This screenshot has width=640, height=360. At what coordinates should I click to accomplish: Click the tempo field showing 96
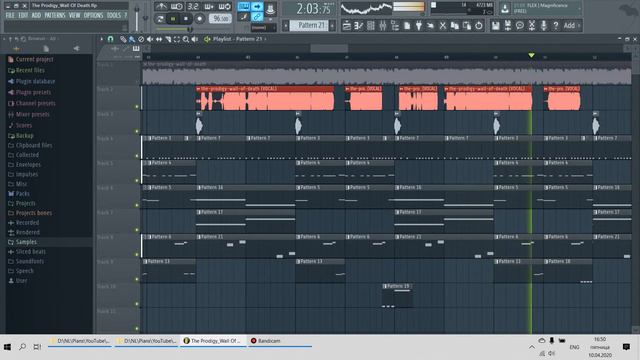(x=220, y=19)
